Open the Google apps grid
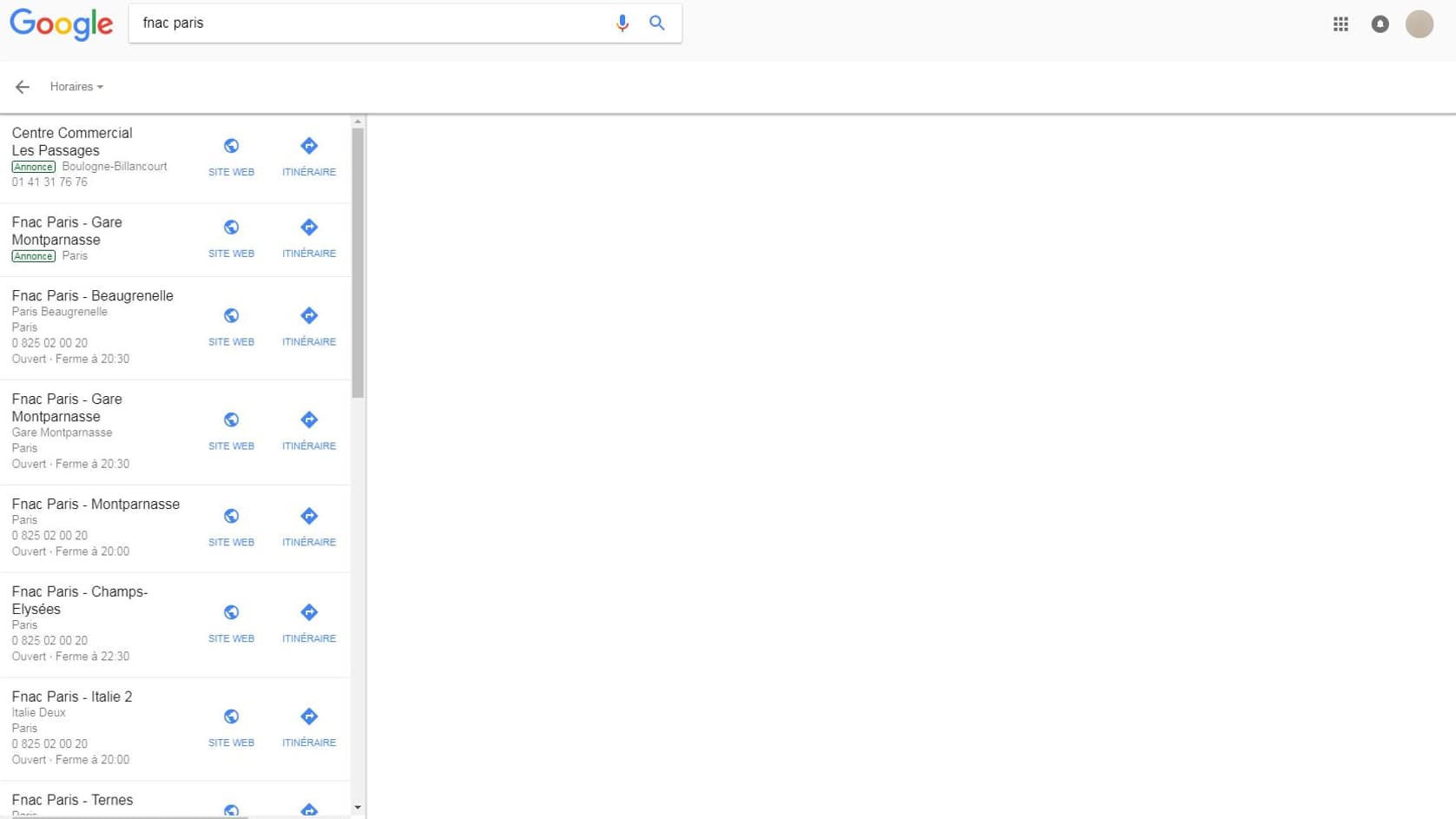 (x=1341, y=24)
